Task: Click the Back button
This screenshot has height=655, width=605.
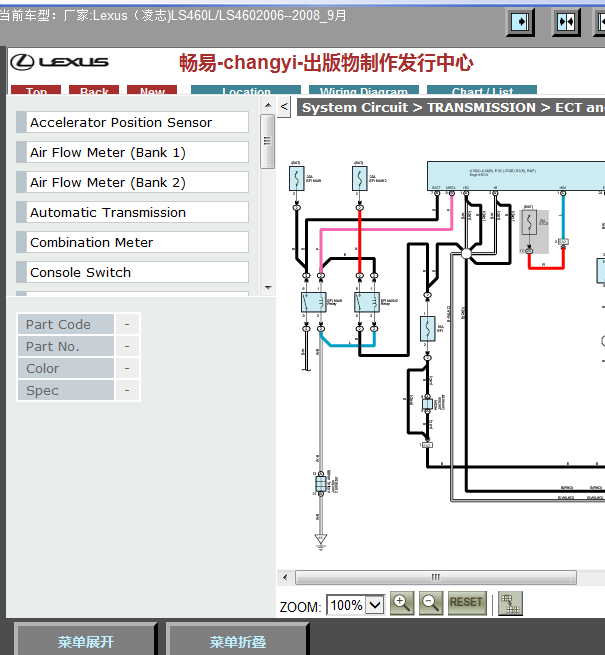Action: coord(94,90)
